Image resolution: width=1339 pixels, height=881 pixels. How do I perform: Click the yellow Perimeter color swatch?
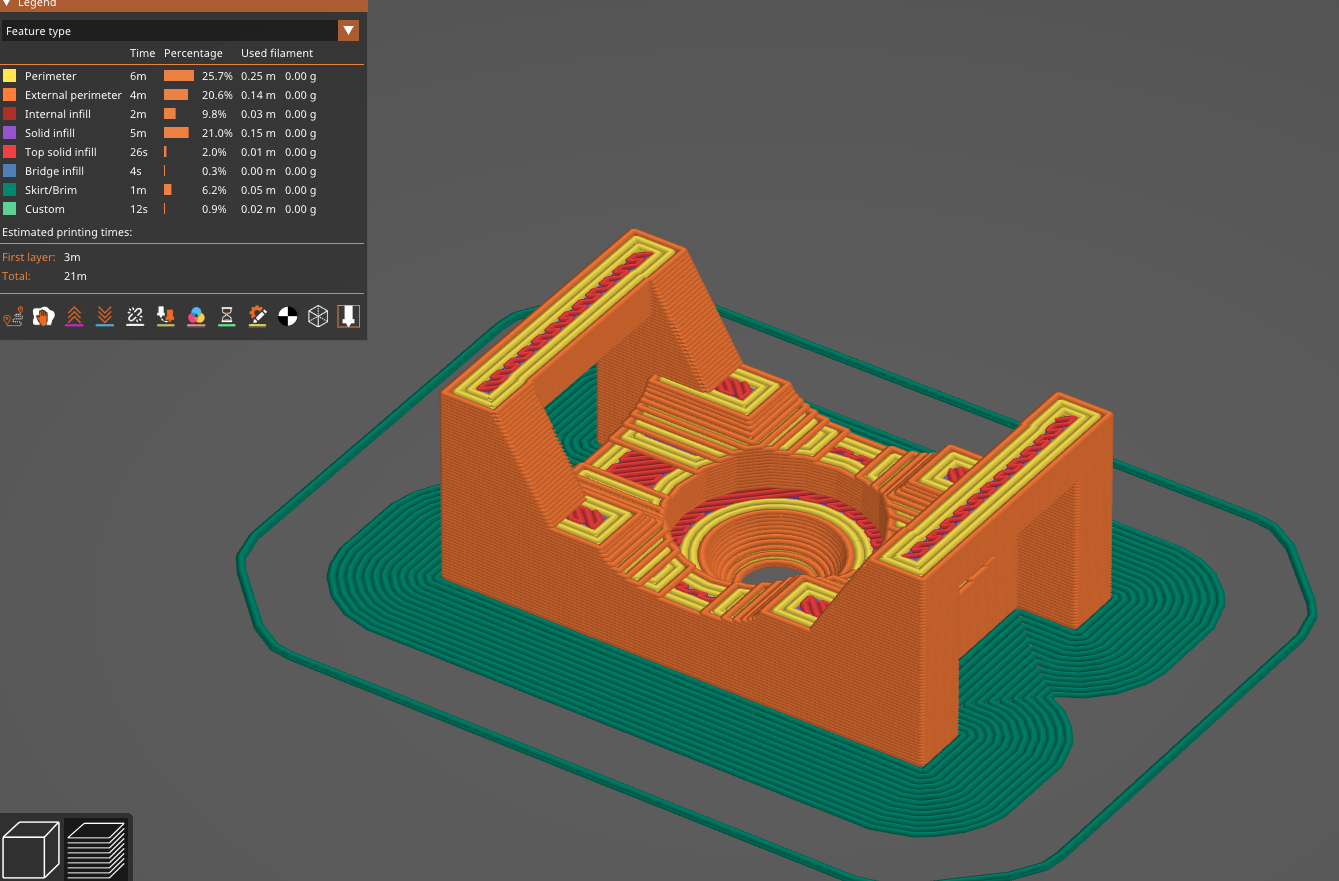click(10, 76)
